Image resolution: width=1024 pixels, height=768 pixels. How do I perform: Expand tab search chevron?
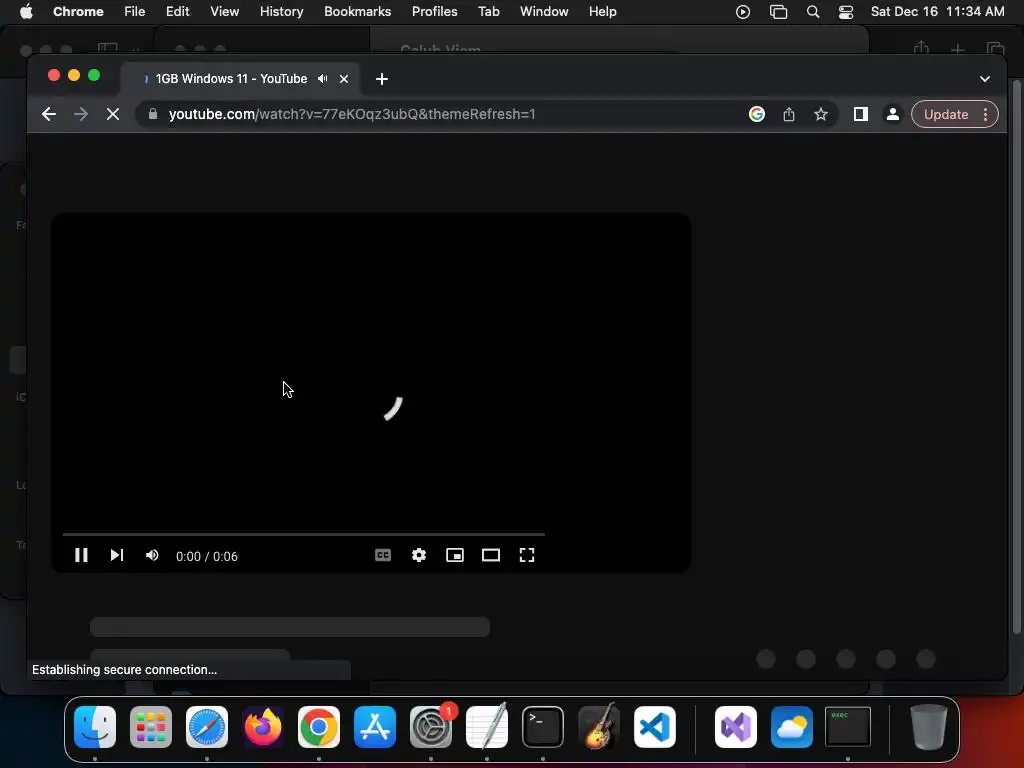tap(985, 79)
